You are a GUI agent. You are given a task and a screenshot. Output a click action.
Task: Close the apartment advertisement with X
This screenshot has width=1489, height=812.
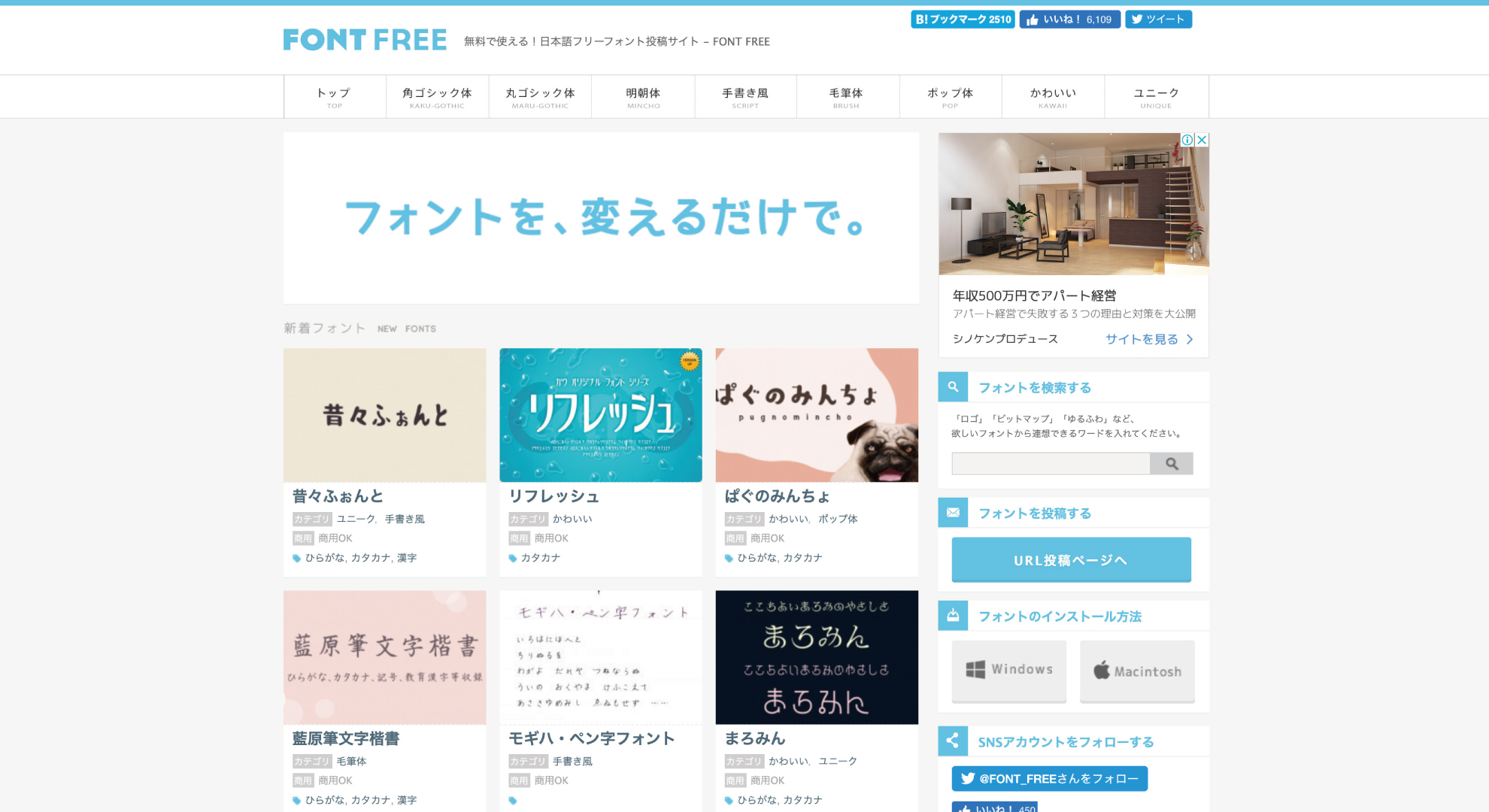(1202, 140)
